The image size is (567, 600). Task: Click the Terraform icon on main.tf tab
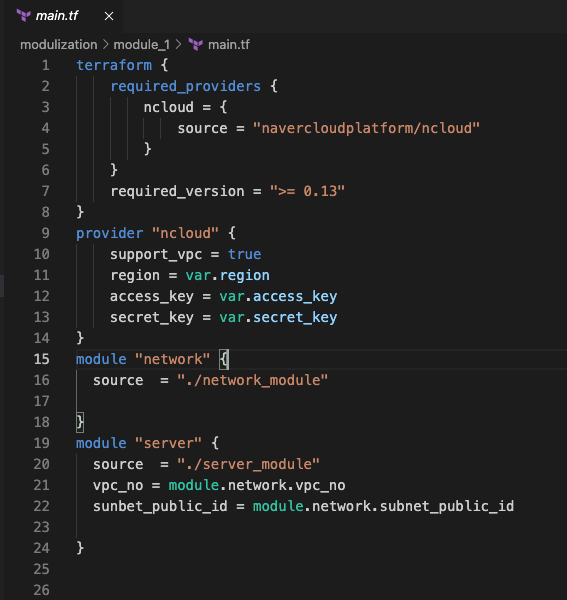[24, 16]
